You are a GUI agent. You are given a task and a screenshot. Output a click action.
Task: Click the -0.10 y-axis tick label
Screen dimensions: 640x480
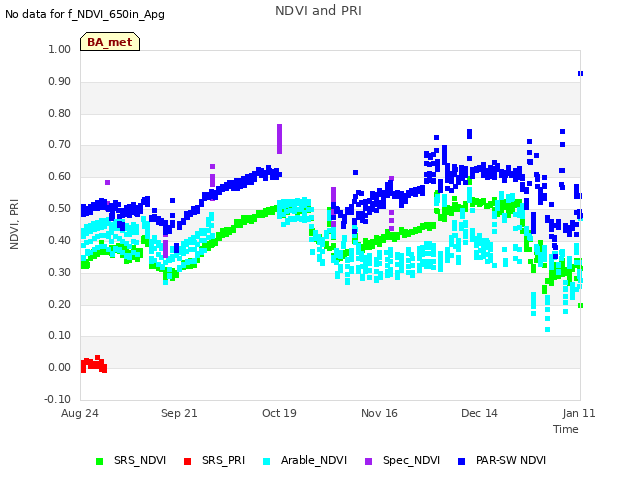[58, 399]
